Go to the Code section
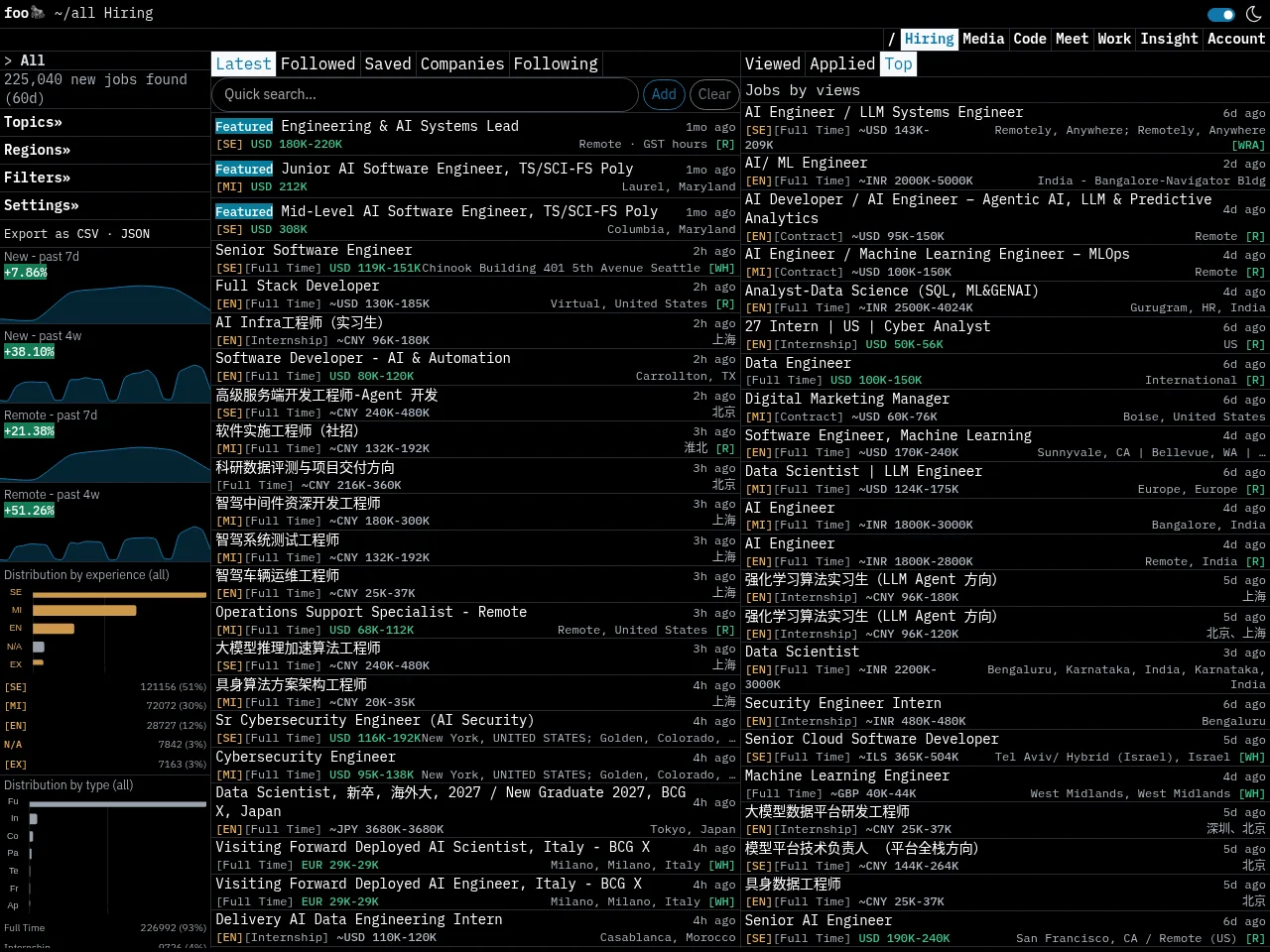 coord(1030,39)
